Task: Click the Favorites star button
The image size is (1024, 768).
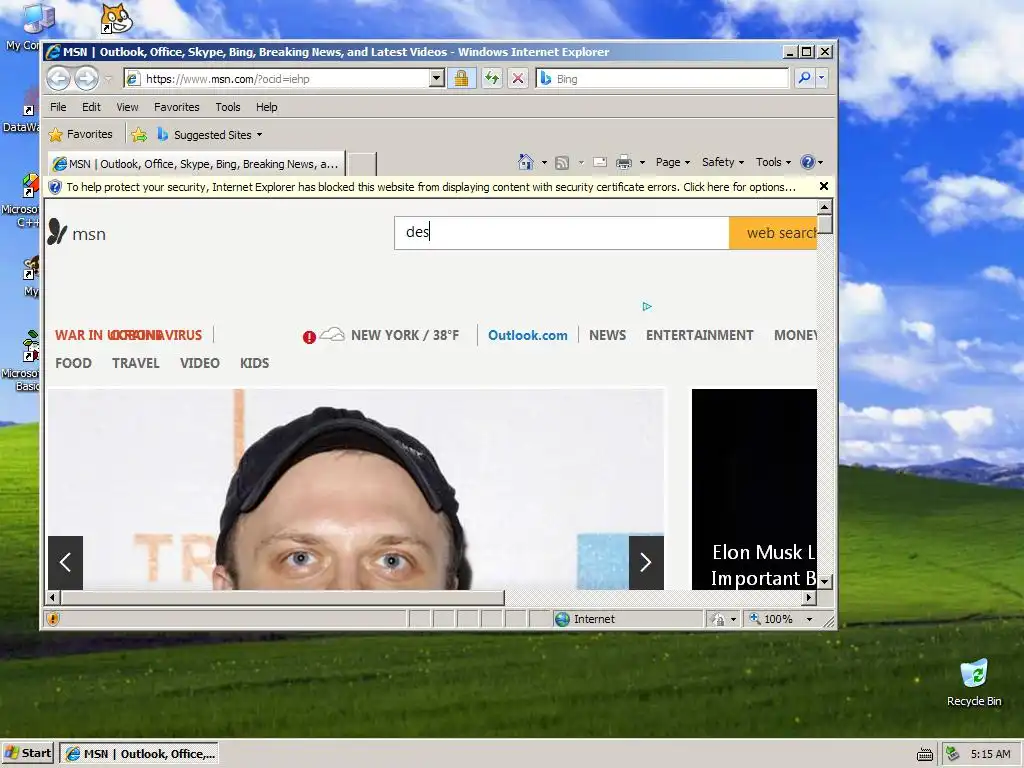Action: click(x=81, y=135)
